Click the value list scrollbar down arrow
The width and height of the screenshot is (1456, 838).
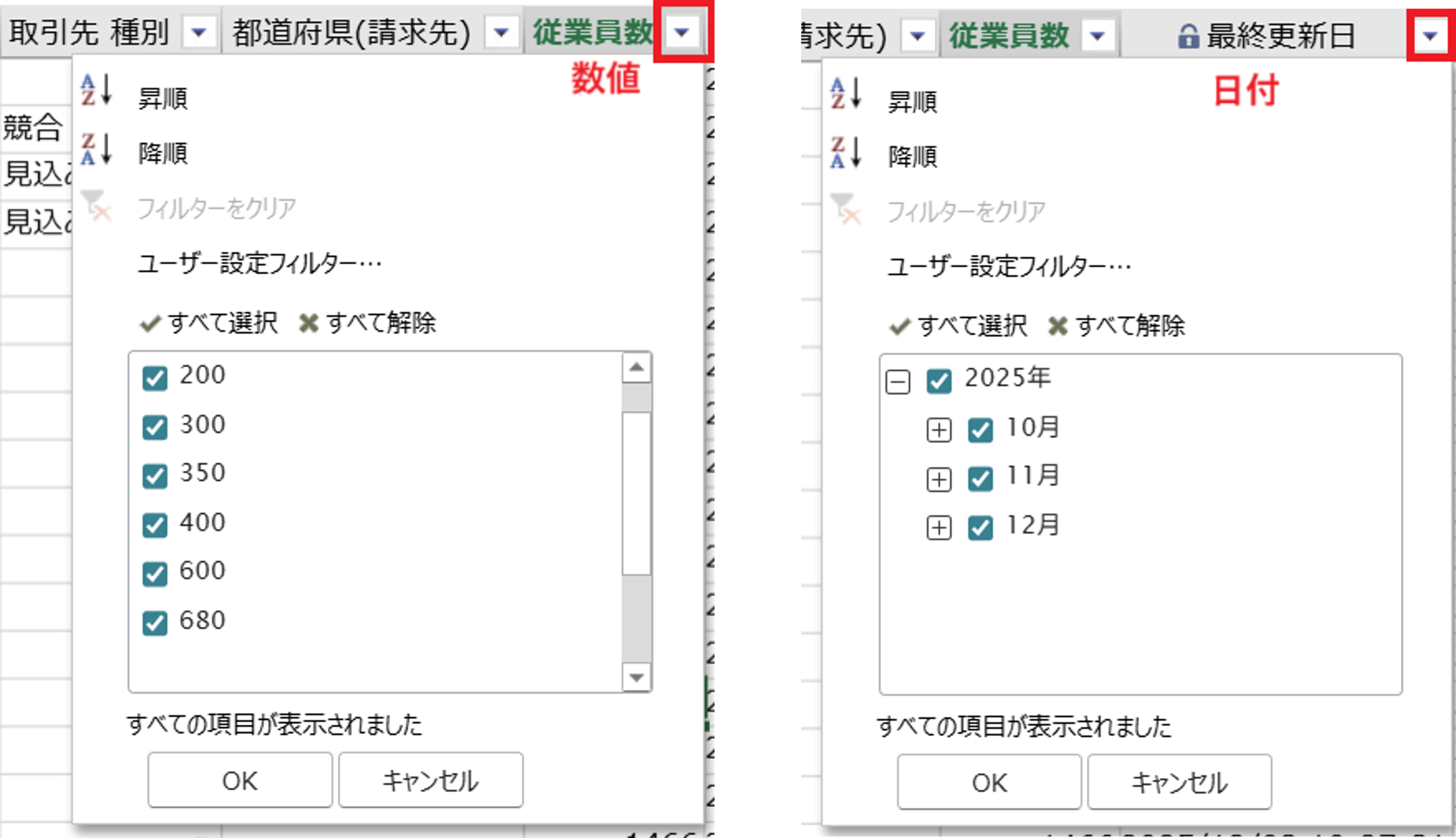click(x=636, y=678)
